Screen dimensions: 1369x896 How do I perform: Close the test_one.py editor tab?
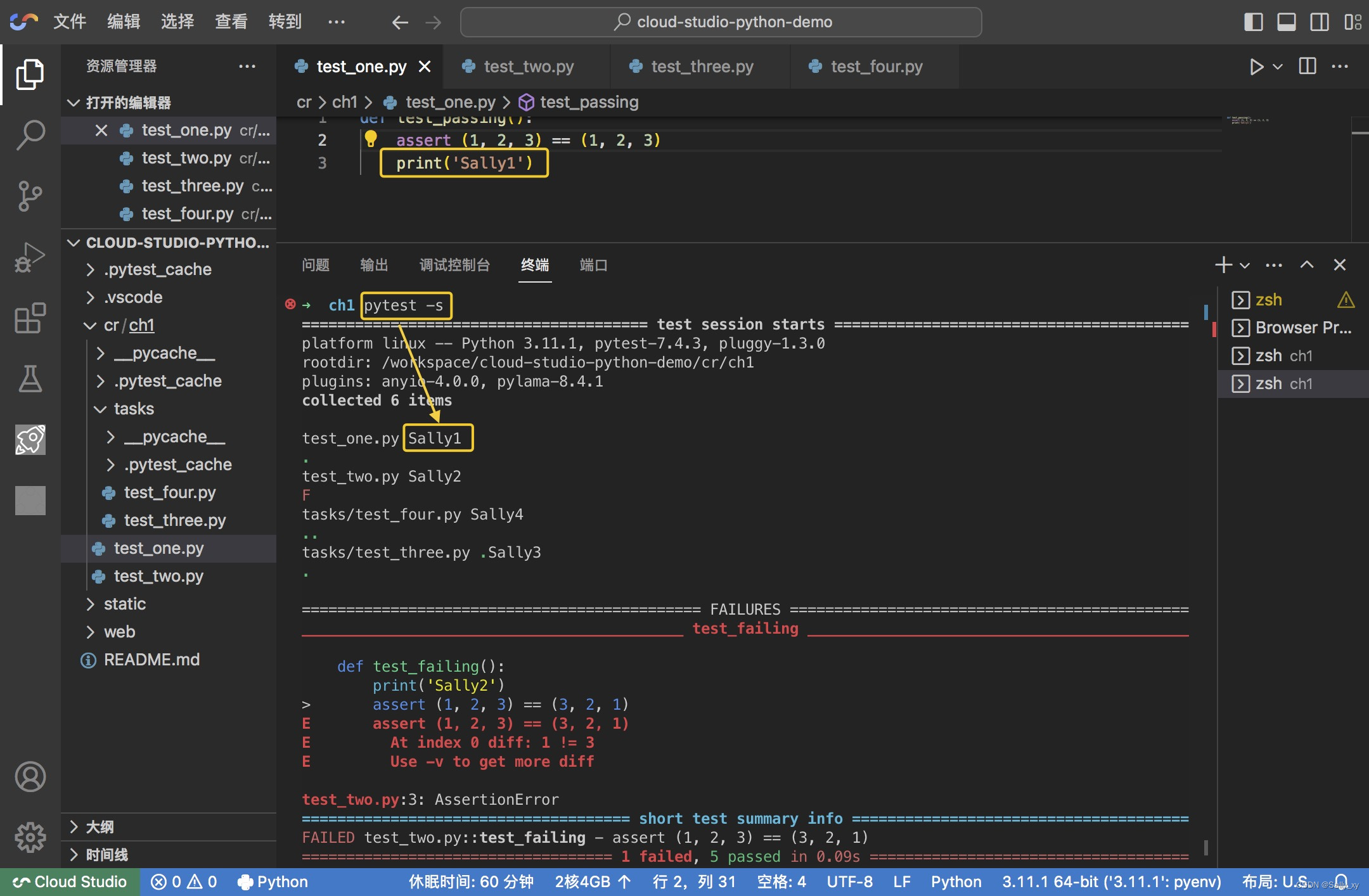click(425, 67)
